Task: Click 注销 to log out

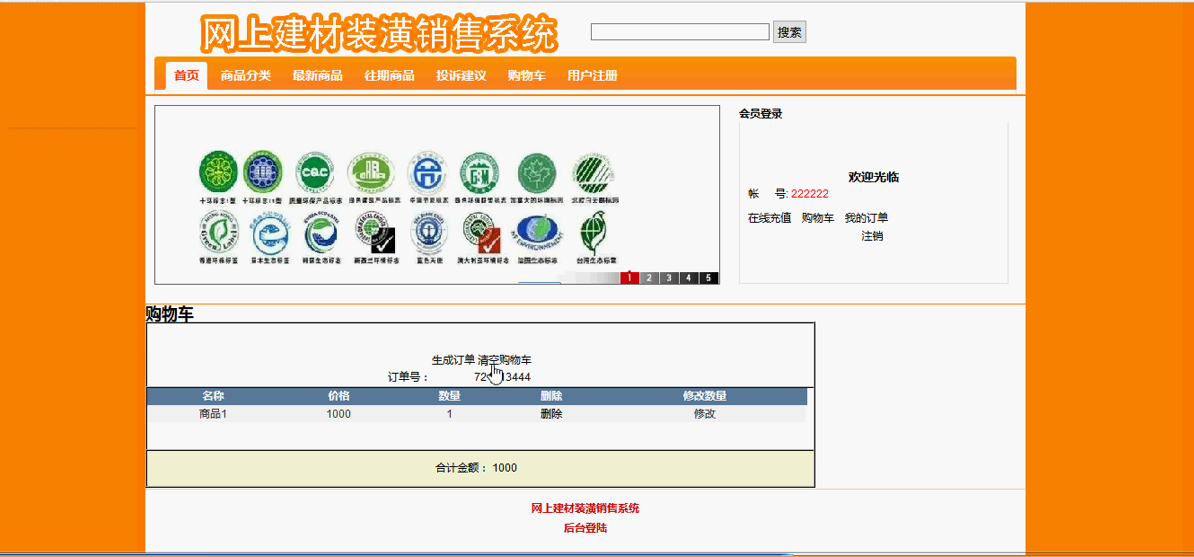Action: tap(873, 236)
